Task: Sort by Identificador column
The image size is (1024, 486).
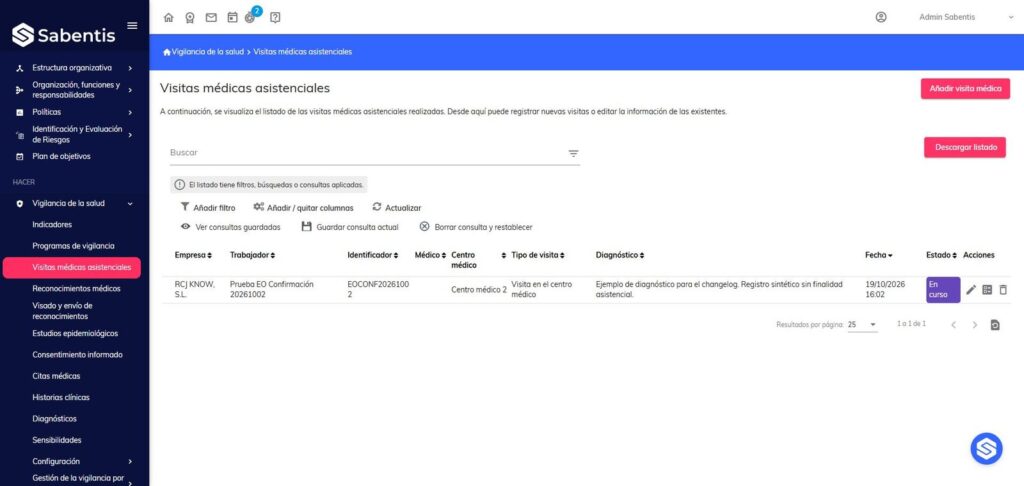Action: coord(372,255)
